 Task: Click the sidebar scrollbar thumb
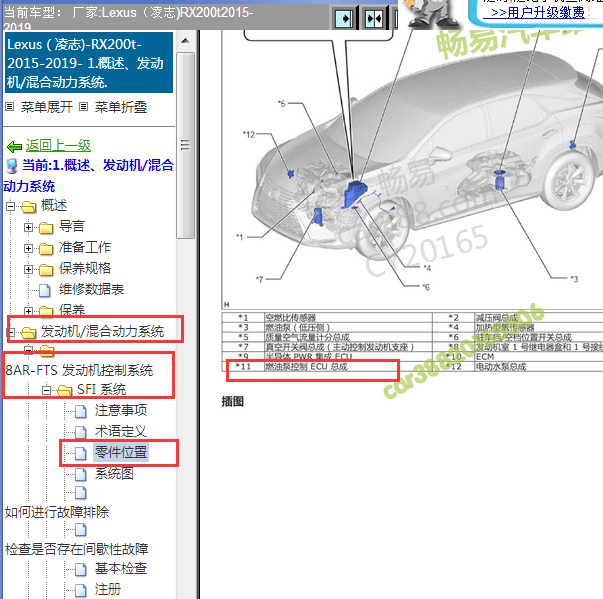point(185,145)
